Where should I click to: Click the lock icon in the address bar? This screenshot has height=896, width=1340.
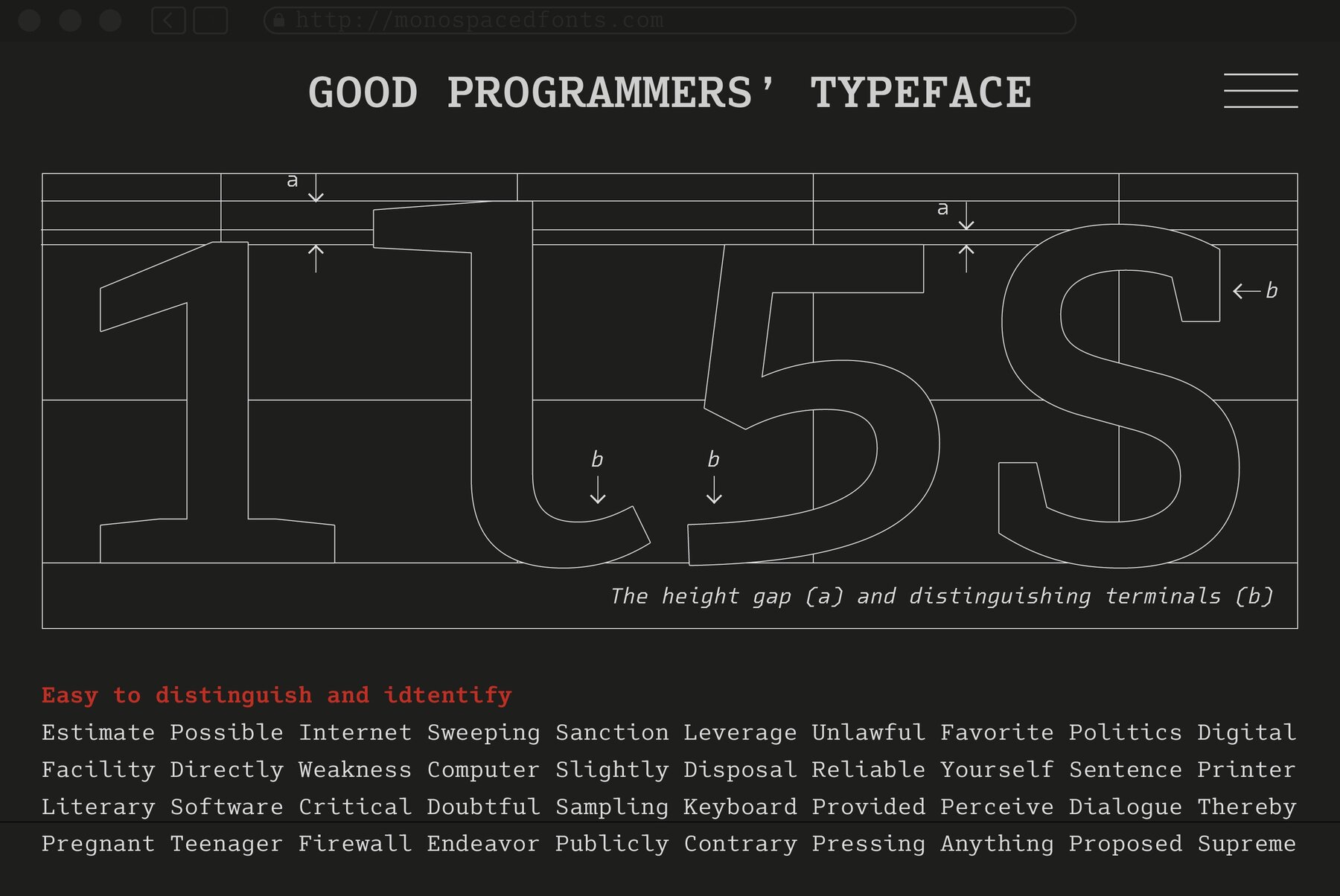[x=278, y=20]
